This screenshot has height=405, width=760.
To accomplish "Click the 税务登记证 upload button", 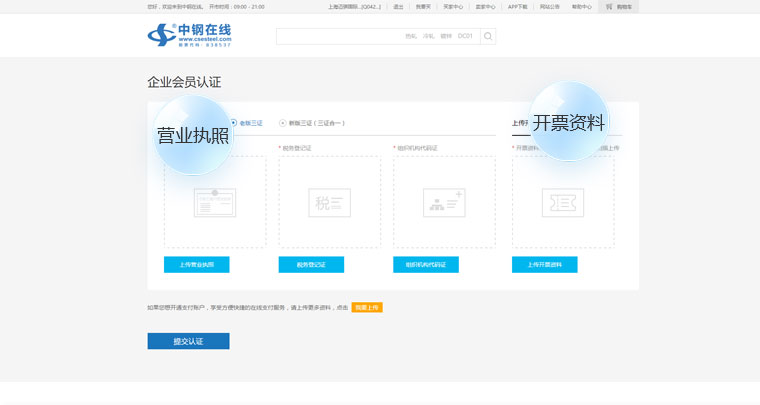I will (311, 265).
